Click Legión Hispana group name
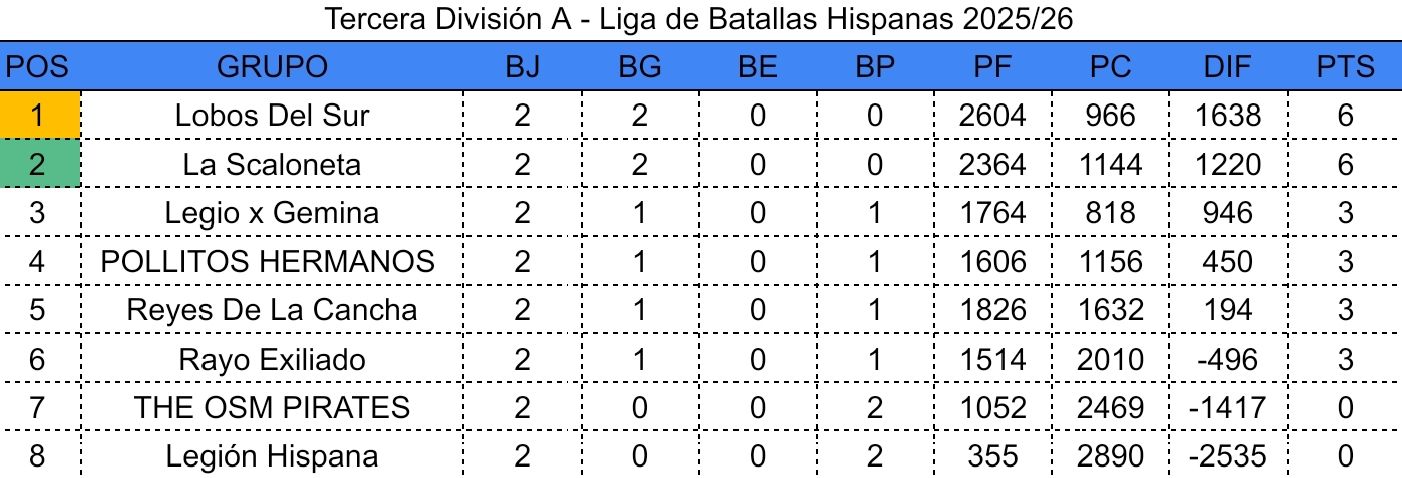Image resolution: width=1402 pixels, height=478 pixels. (272, 456)
